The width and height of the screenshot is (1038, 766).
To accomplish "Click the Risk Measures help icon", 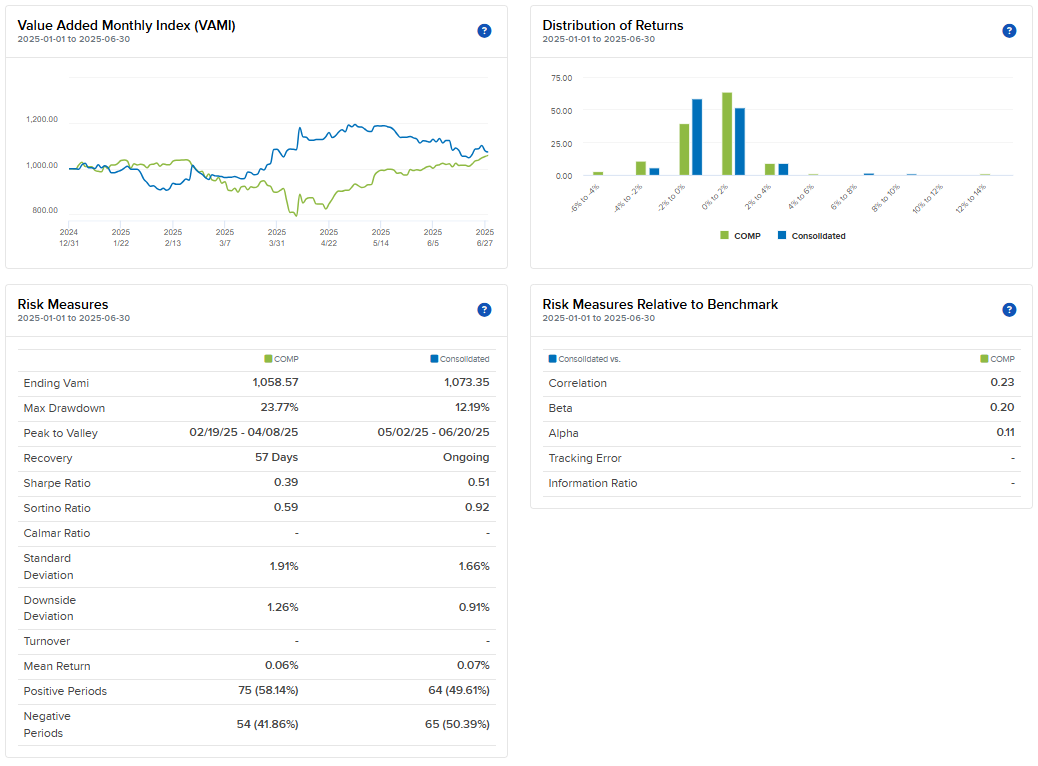I will [484, 310].
